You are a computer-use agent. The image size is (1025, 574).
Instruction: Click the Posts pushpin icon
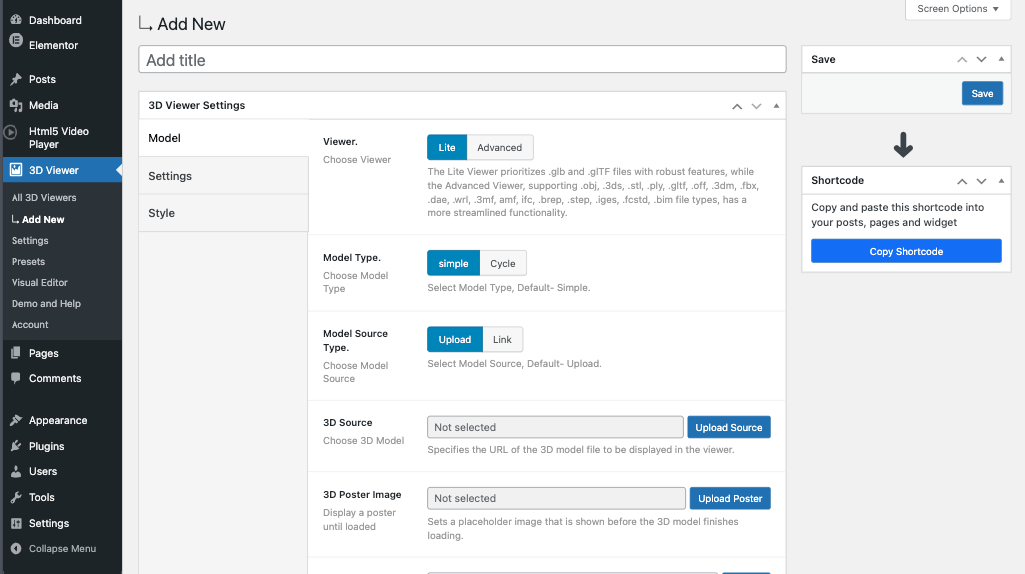16,80
